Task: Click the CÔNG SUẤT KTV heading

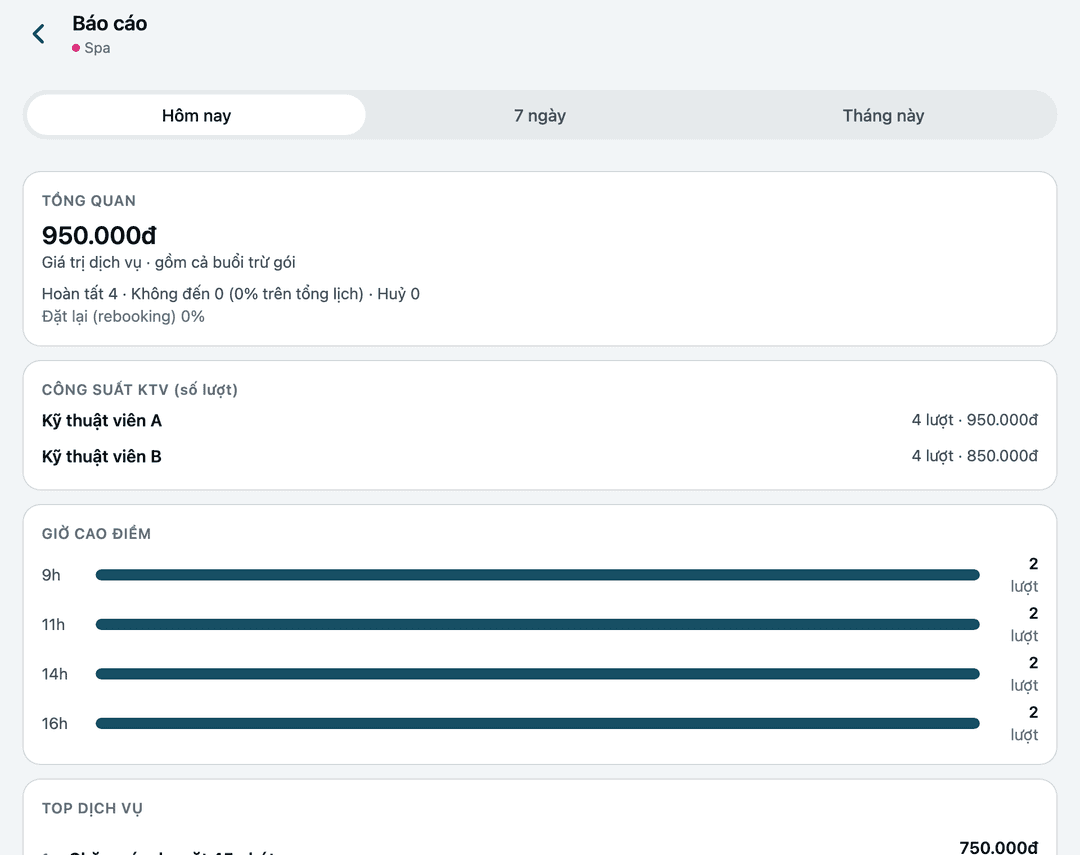Action: (x=140, y=390)
